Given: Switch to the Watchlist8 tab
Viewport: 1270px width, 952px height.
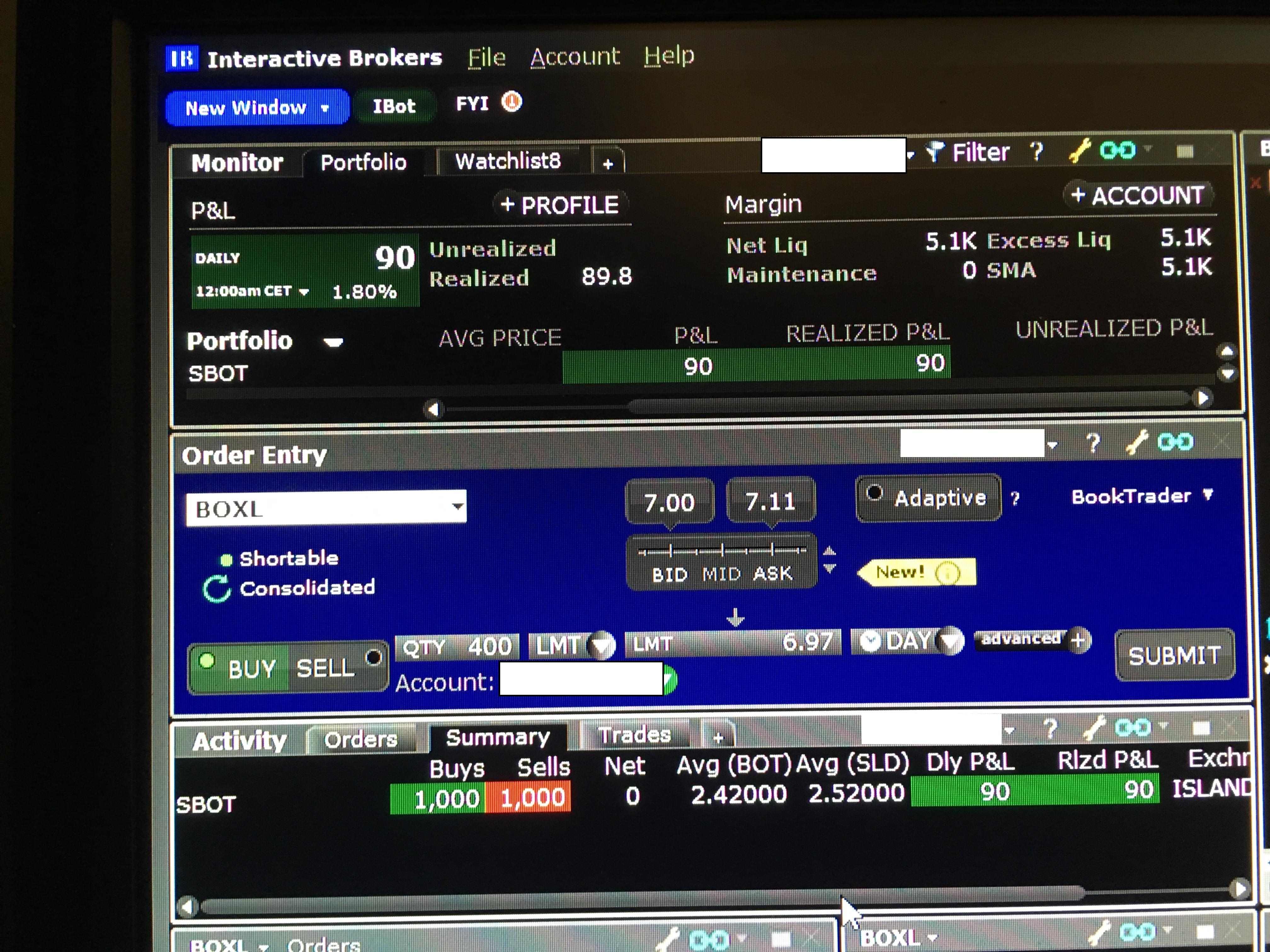Looking at the screenshot, I should 507,161.
